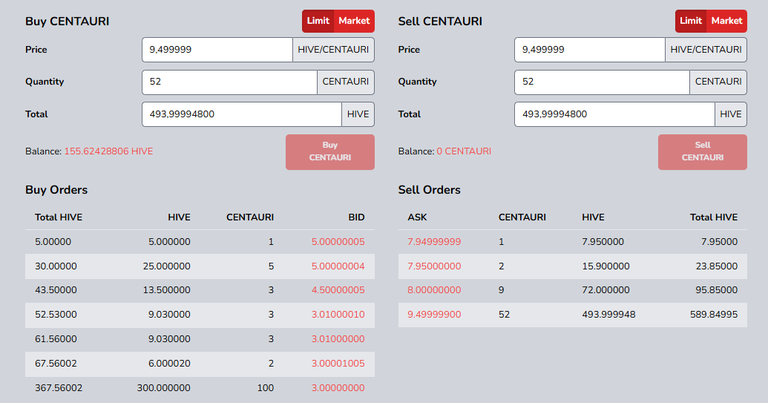The height and width of the screenshot is (403, 768).
Task: Click the Buy CENTAURI button
Action: point(330,152)
